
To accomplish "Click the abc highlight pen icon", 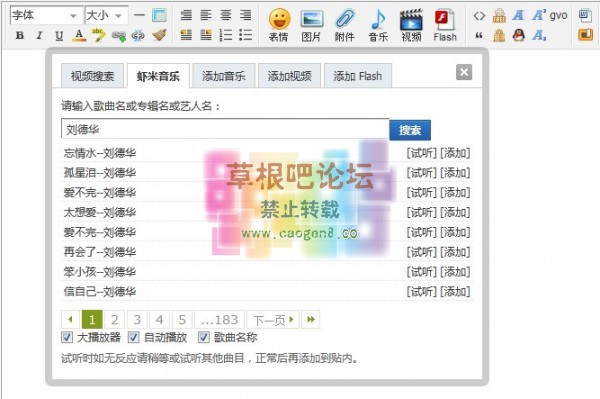I will pos(99,35).
